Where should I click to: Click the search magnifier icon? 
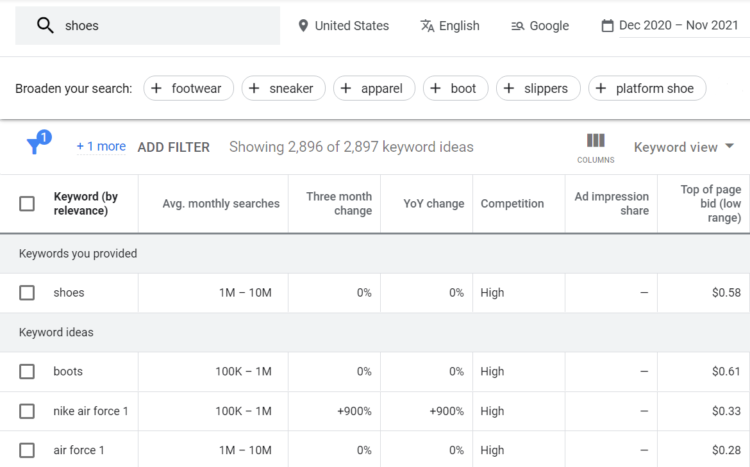(44, 26)
